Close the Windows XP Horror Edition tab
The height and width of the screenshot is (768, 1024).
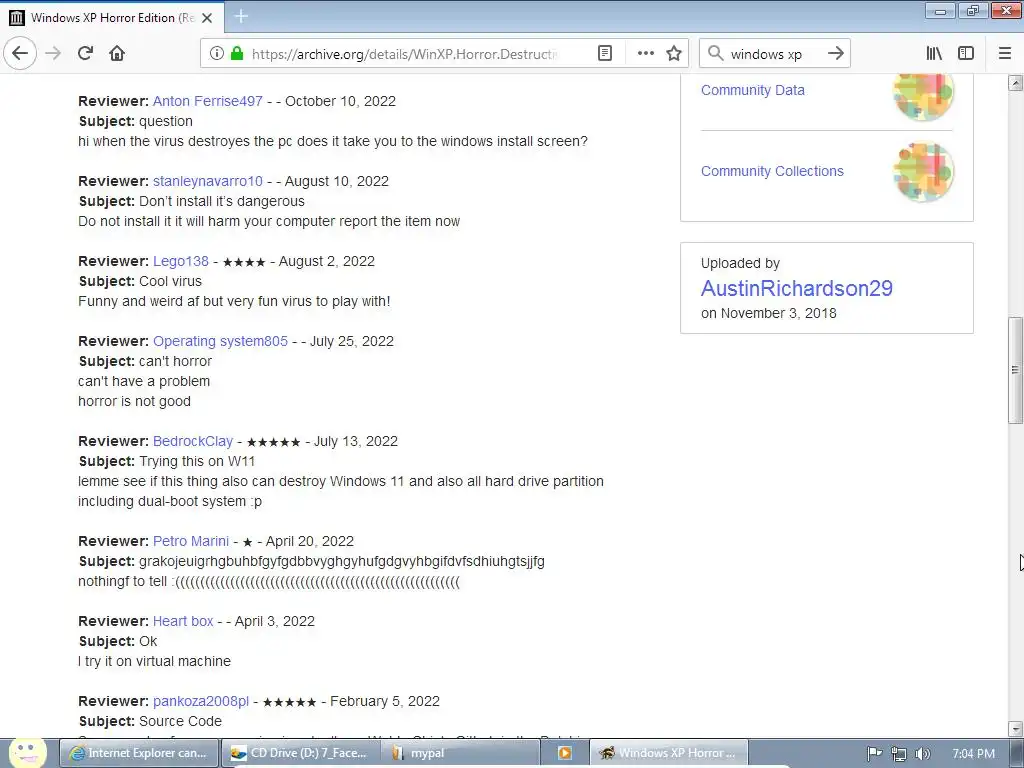pos(207,18)
